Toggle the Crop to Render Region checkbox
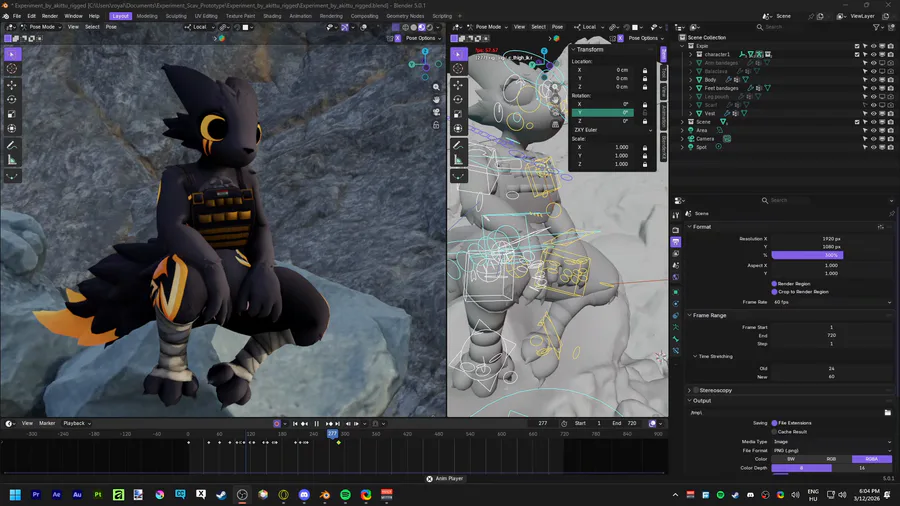Viewport: 900px width, 506px height. click(774, 292)
